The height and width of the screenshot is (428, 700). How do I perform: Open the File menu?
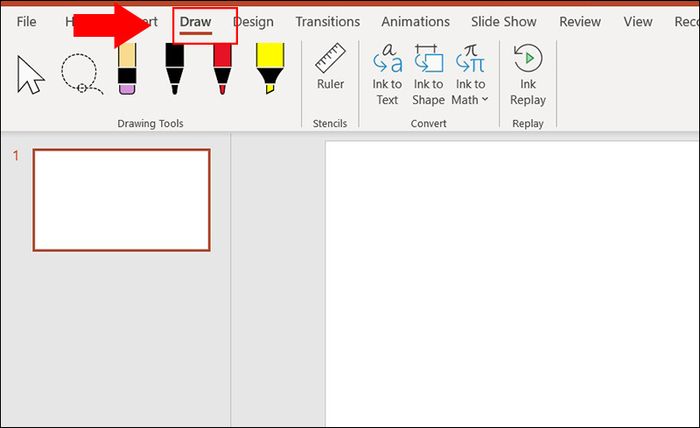pyautogui.click(x=26, y=21)
